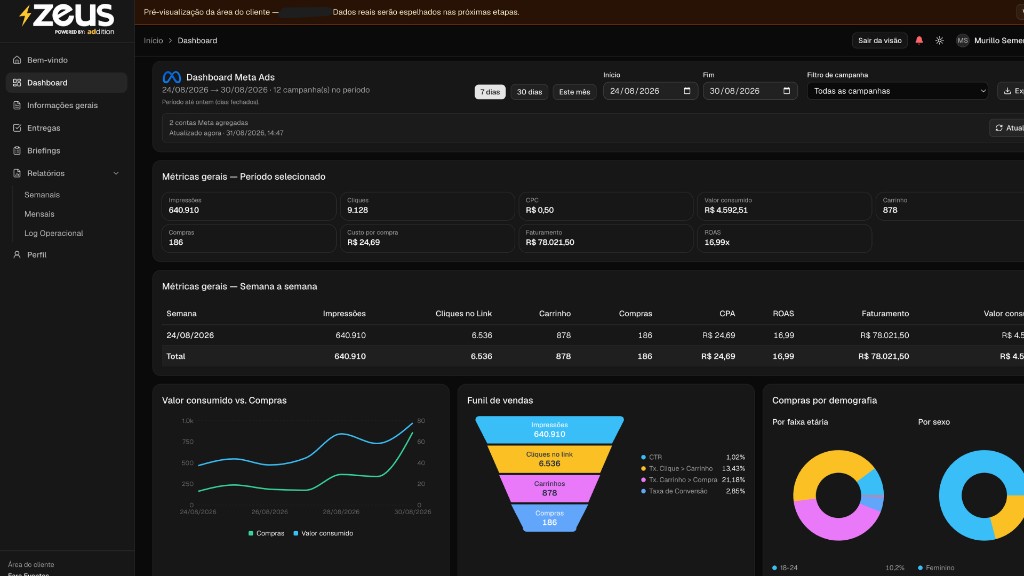This screenshot has width=1024, height=576.
Task: Click the Faturamento column header
Action: 885,313
